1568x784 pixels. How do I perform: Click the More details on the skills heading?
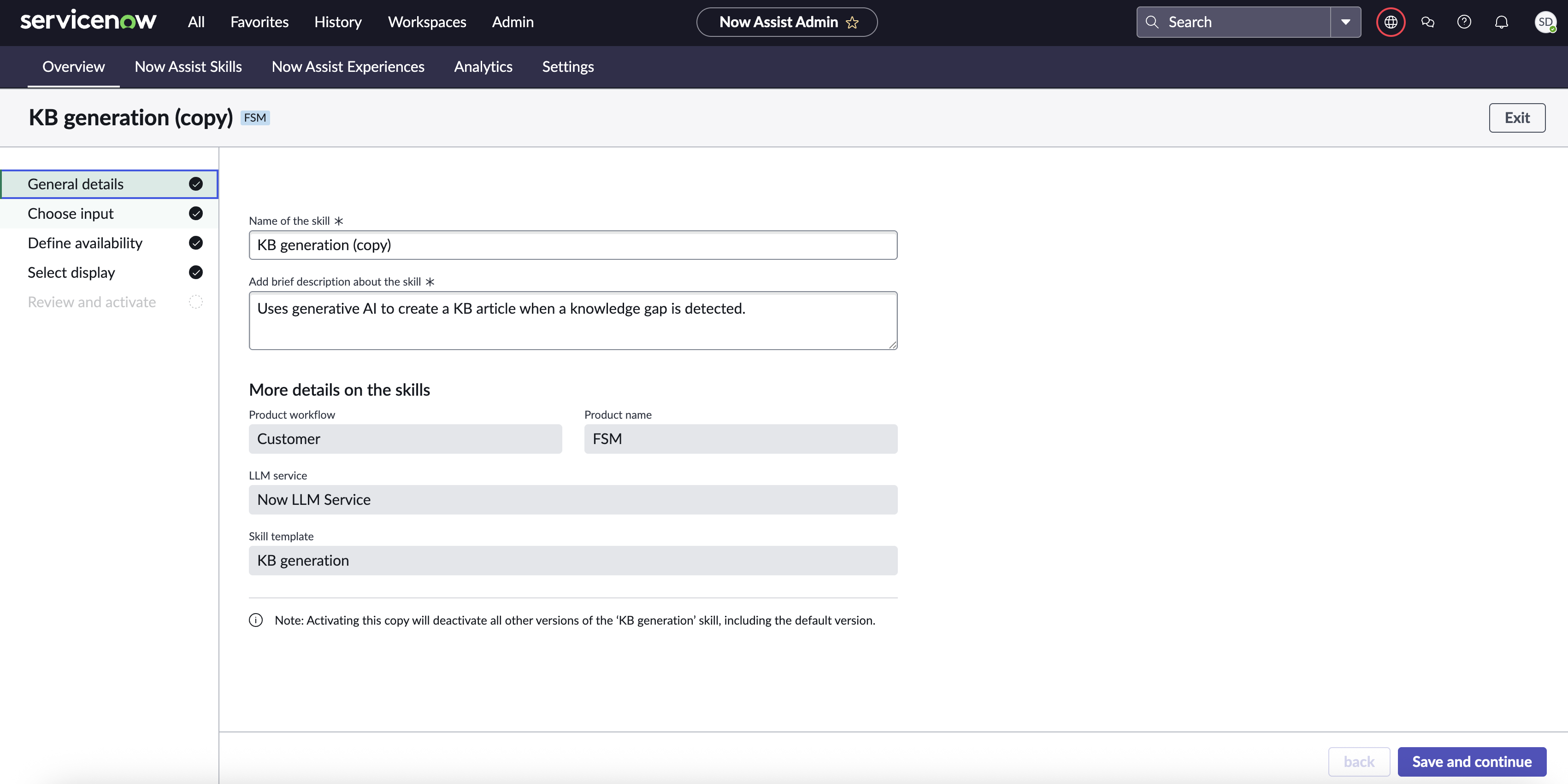(x=339, y=390)
